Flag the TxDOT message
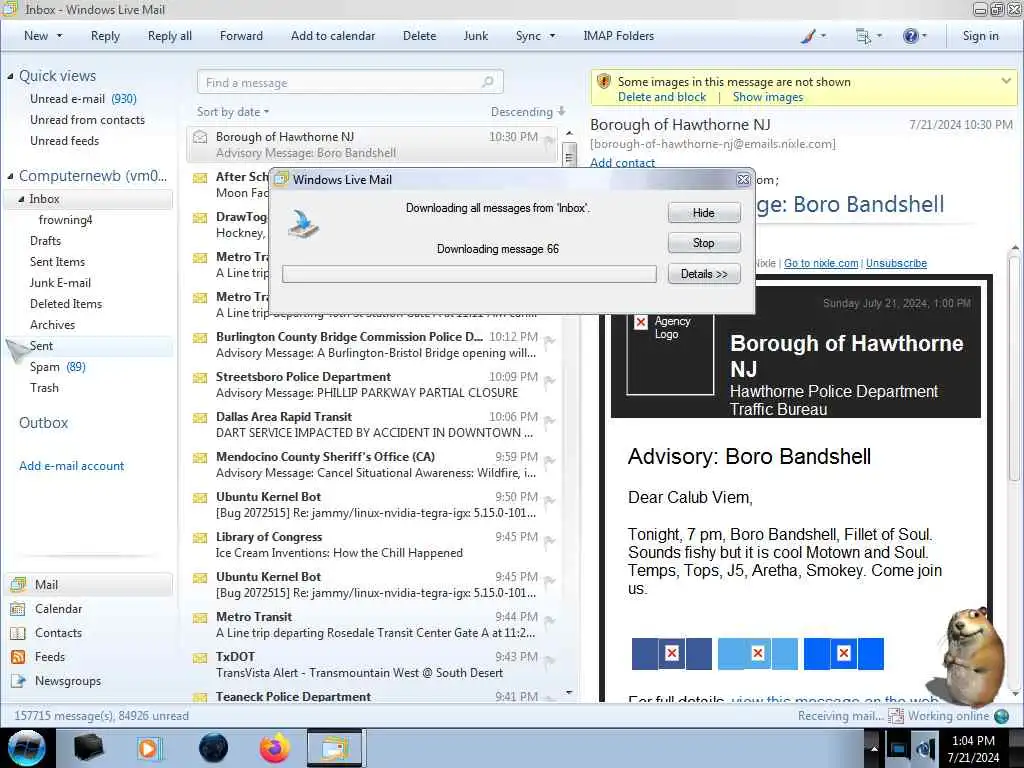This screenshot has width=1024, height=768. click(549, 661)
